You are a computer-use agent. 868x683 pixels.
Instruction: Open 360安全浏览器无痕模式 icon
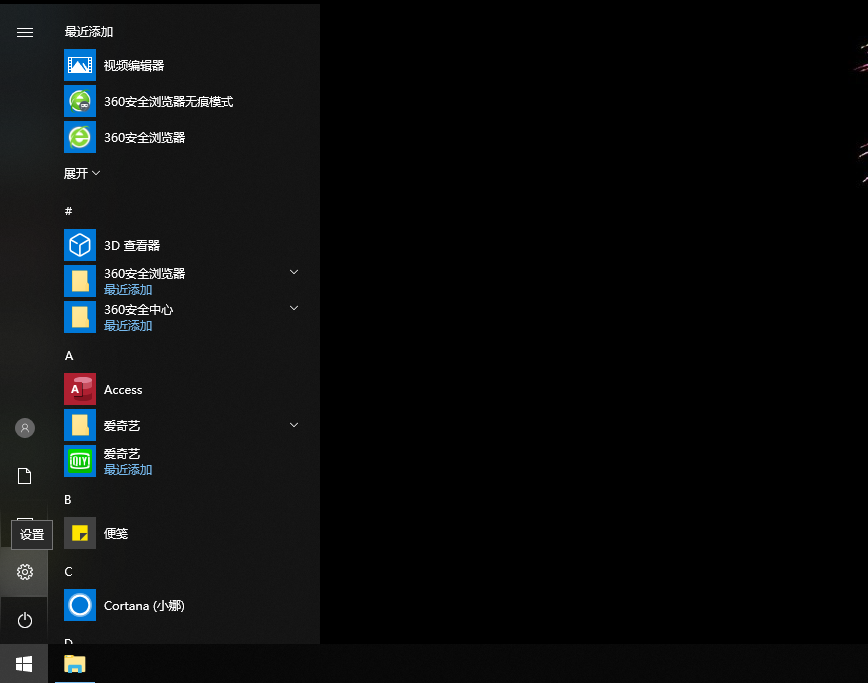[80, 101]
